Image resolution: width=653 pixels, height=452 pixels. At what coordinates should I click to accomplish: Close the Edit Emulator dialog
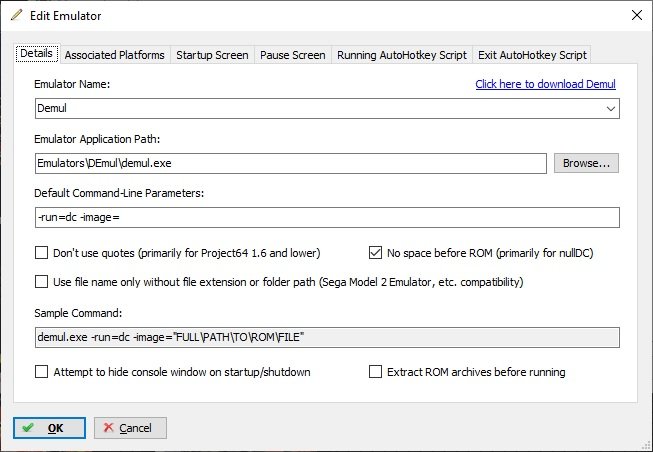[636, 15]
